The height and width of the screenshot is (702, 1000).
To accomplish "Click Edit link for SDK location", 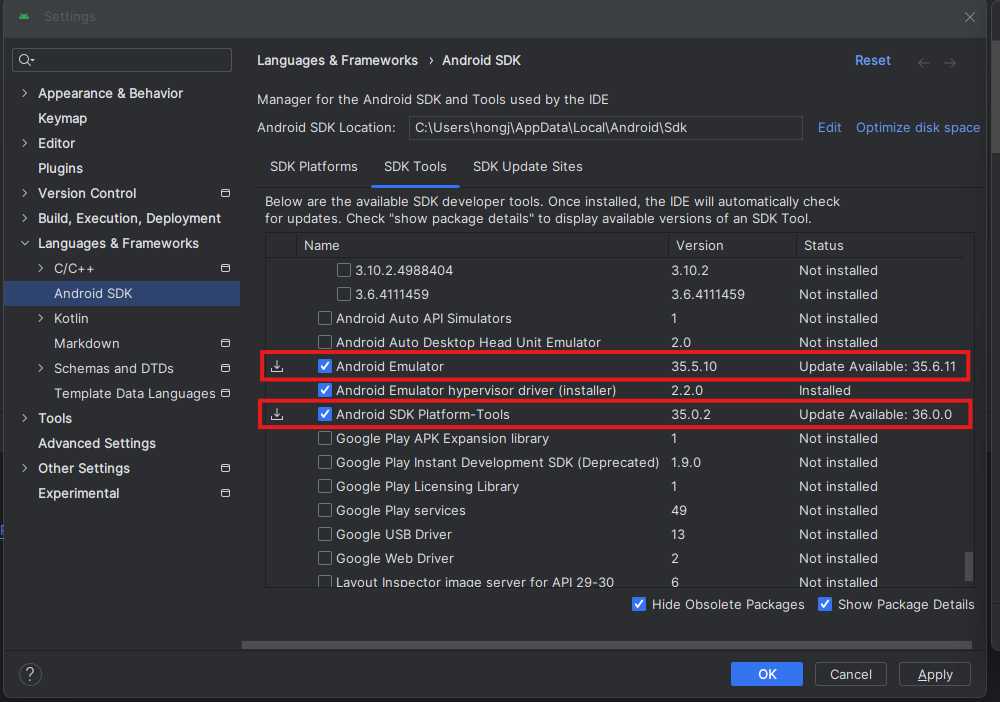I will point(829,128).
